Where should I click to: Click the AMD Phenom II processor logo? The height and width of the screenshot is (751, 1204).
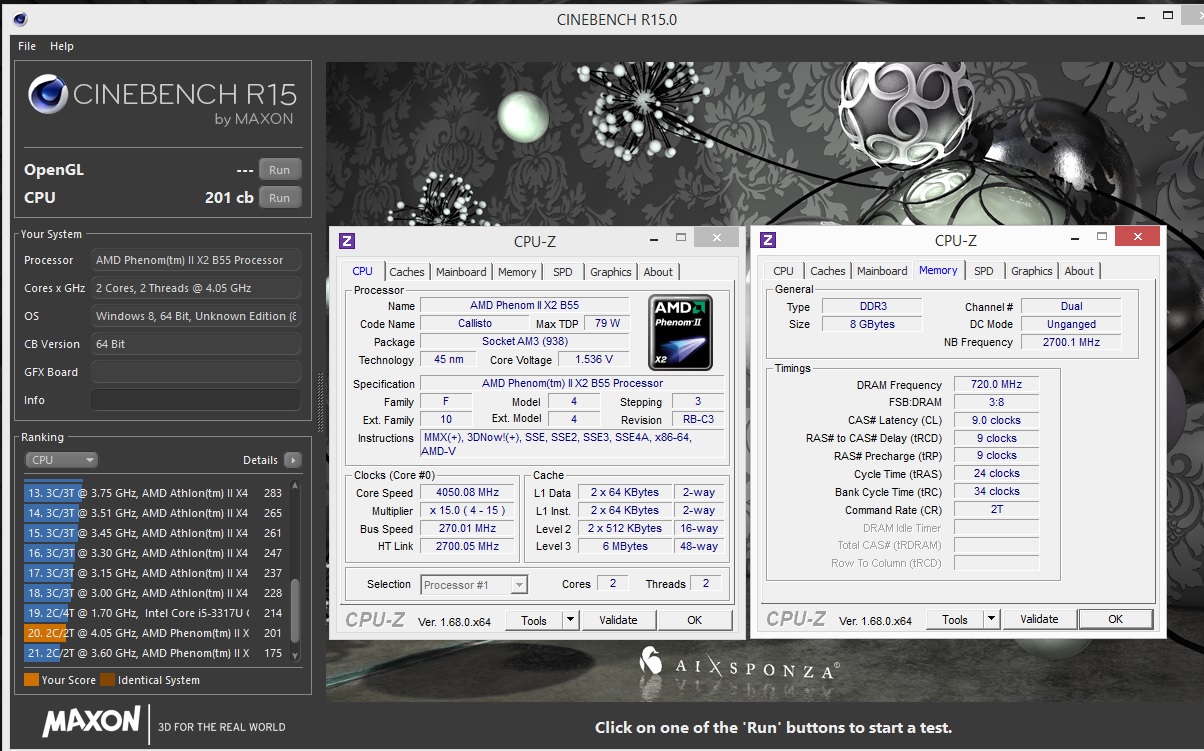(x=681, y=332)
